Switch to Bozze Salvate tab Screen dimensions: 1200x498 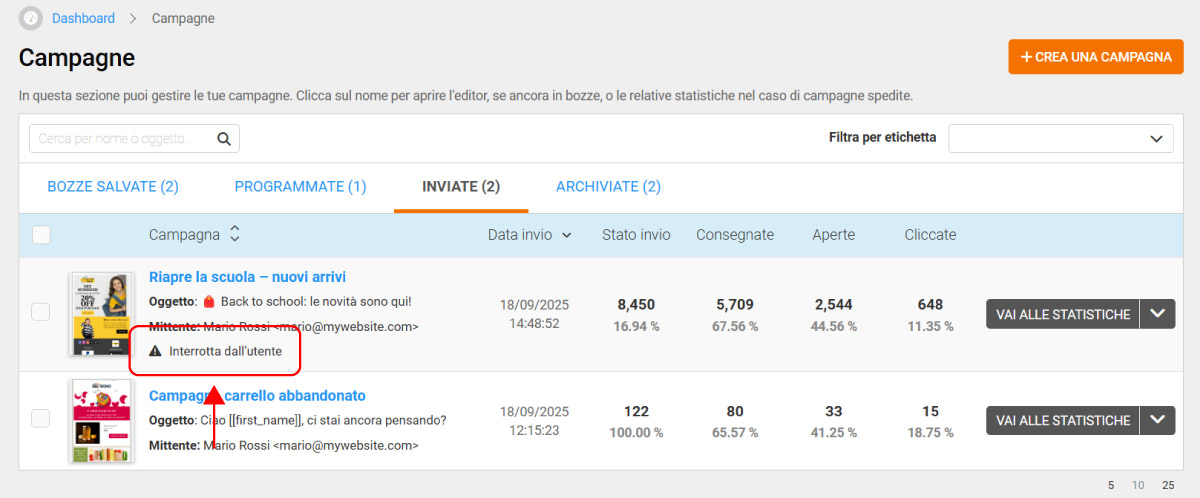tap(113, 187)
